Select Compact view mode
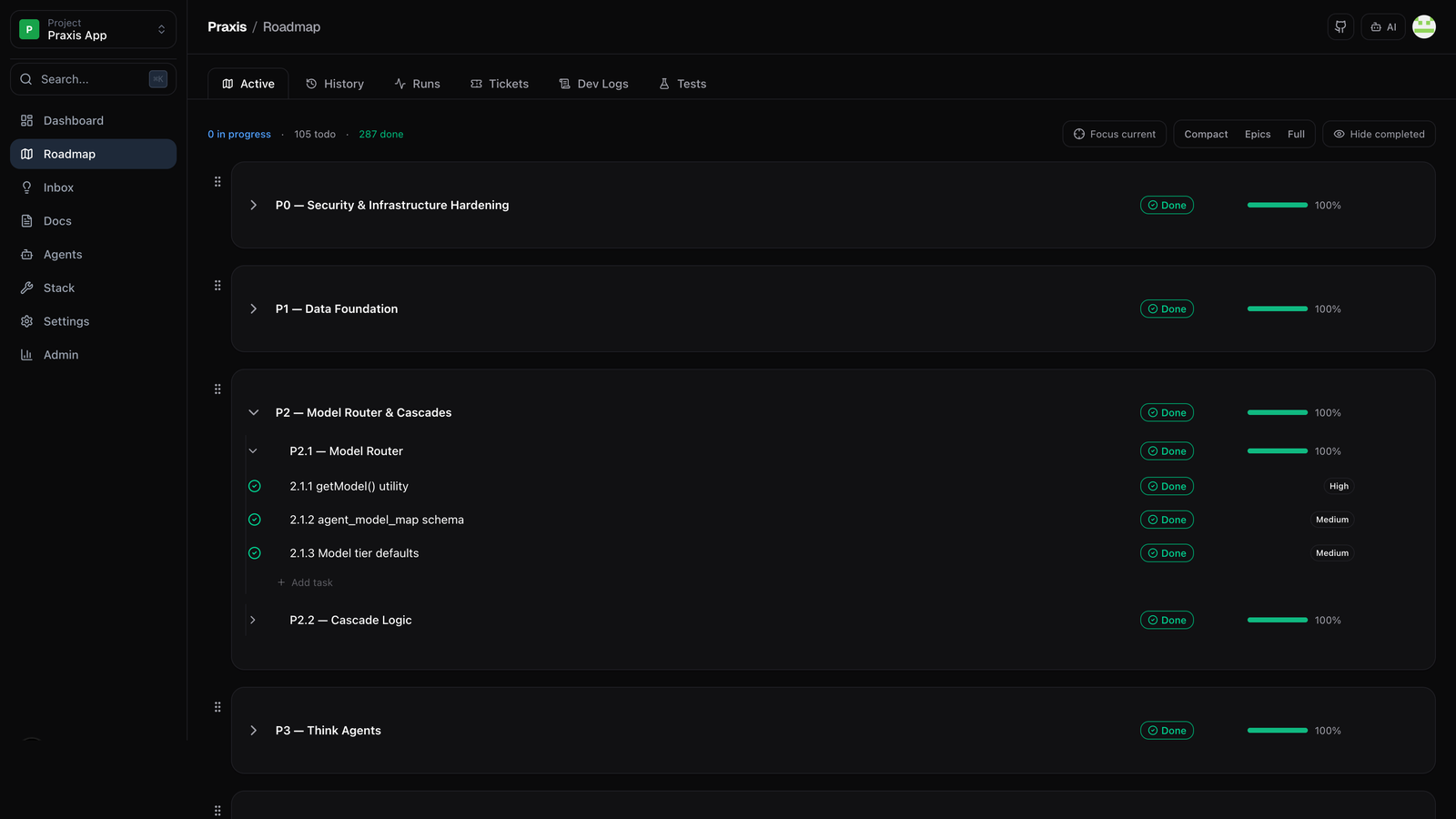Screen dimensions: 1456x819 click(1205, 134)
